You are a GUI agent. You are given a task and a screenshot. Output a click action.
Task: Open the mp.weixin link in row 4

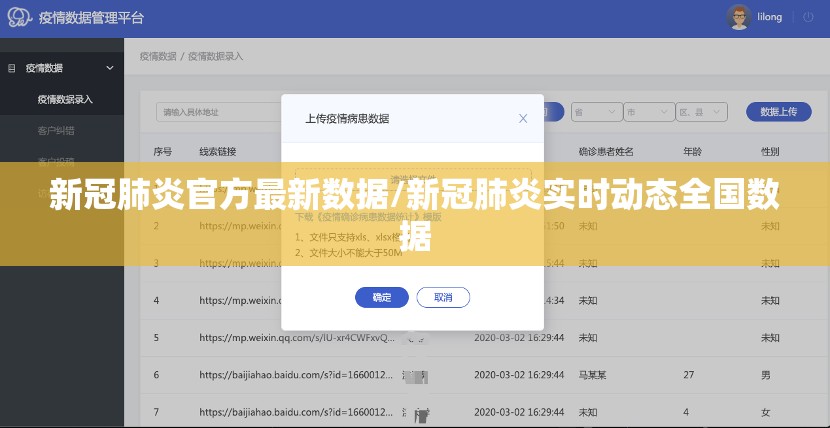(x=240, y=300)
